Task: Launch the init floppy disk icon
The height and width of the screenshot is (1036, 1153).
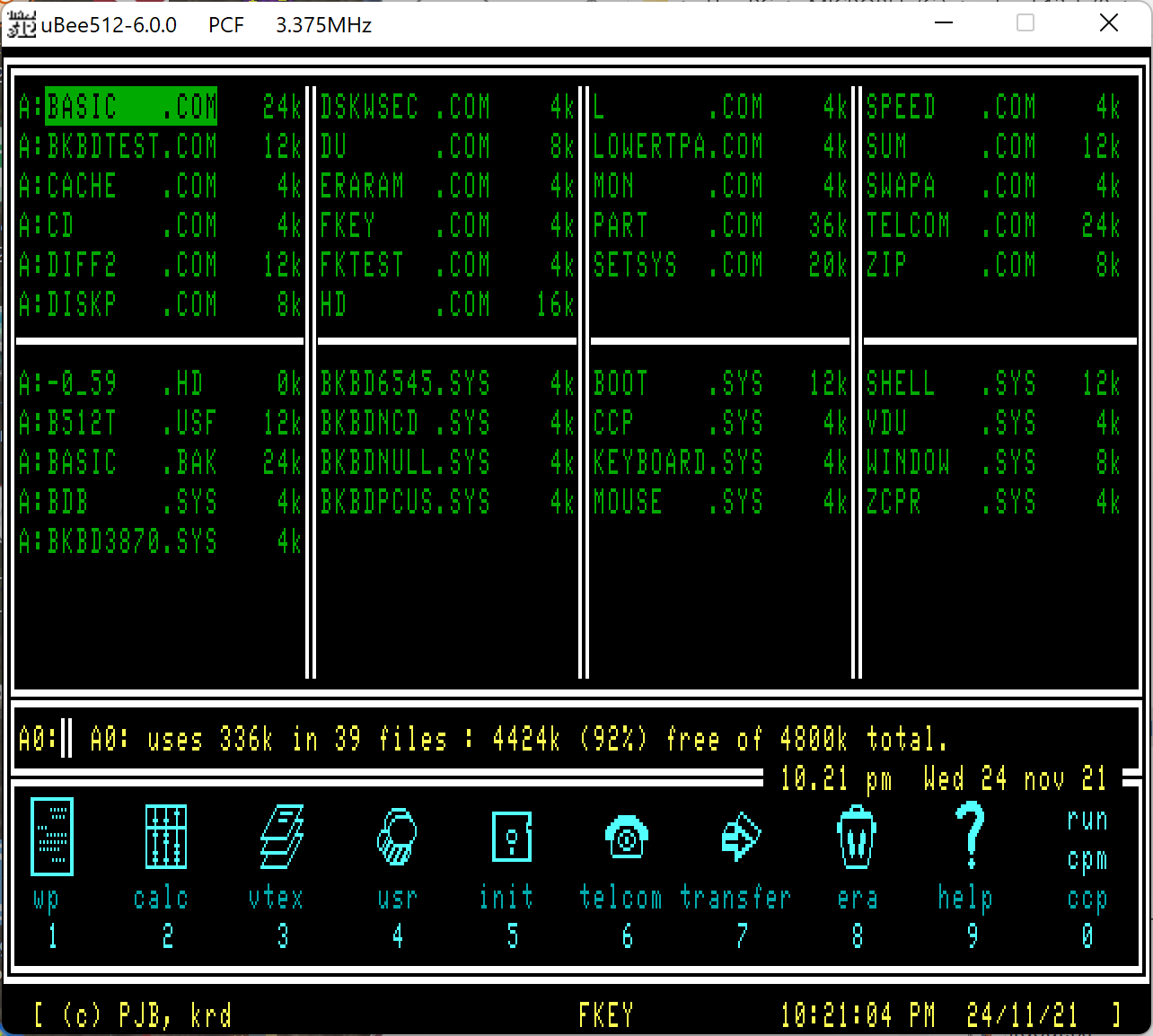Action: coord(511,837)
